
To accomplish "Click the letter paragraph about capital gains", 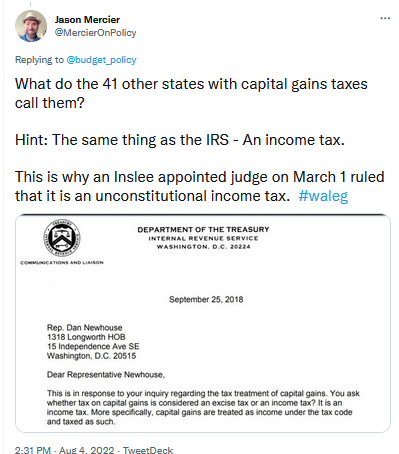I will coord(203,407).
